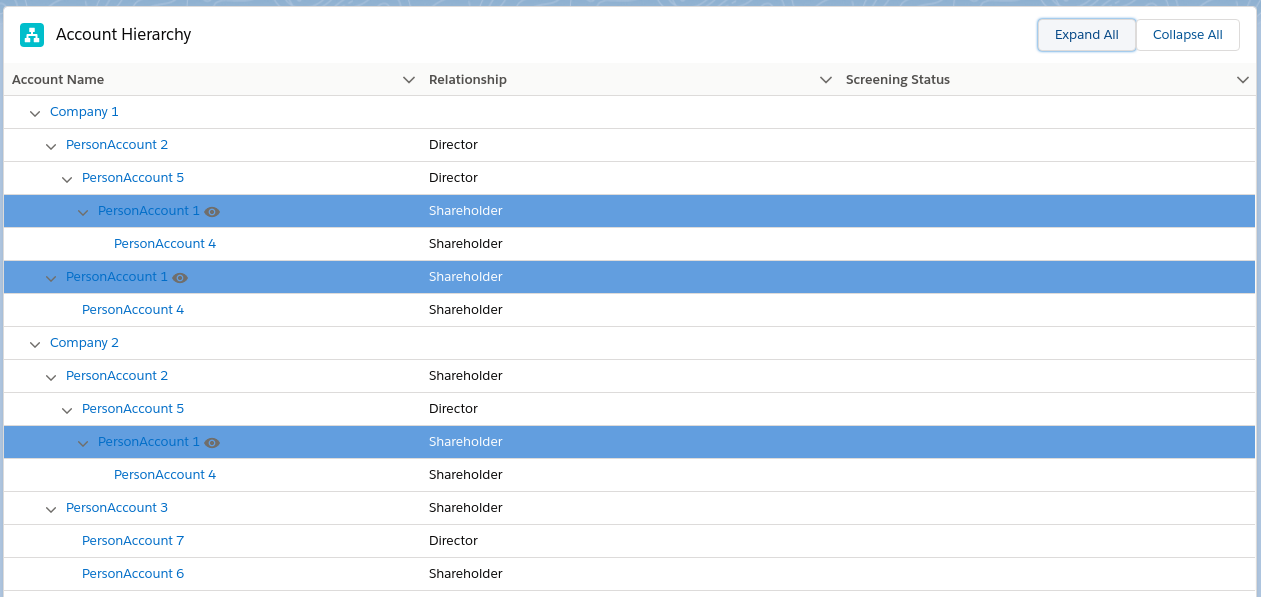
Task: Click the Expand All button
Action: pyautogui.click(x=1087, y=35)
